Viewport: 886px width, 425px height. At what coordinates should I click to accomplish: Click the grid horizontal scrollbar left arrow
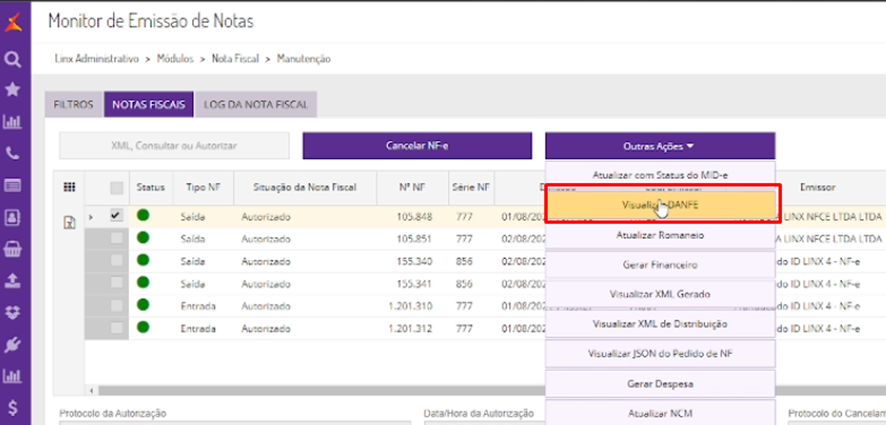coord(91,391)
